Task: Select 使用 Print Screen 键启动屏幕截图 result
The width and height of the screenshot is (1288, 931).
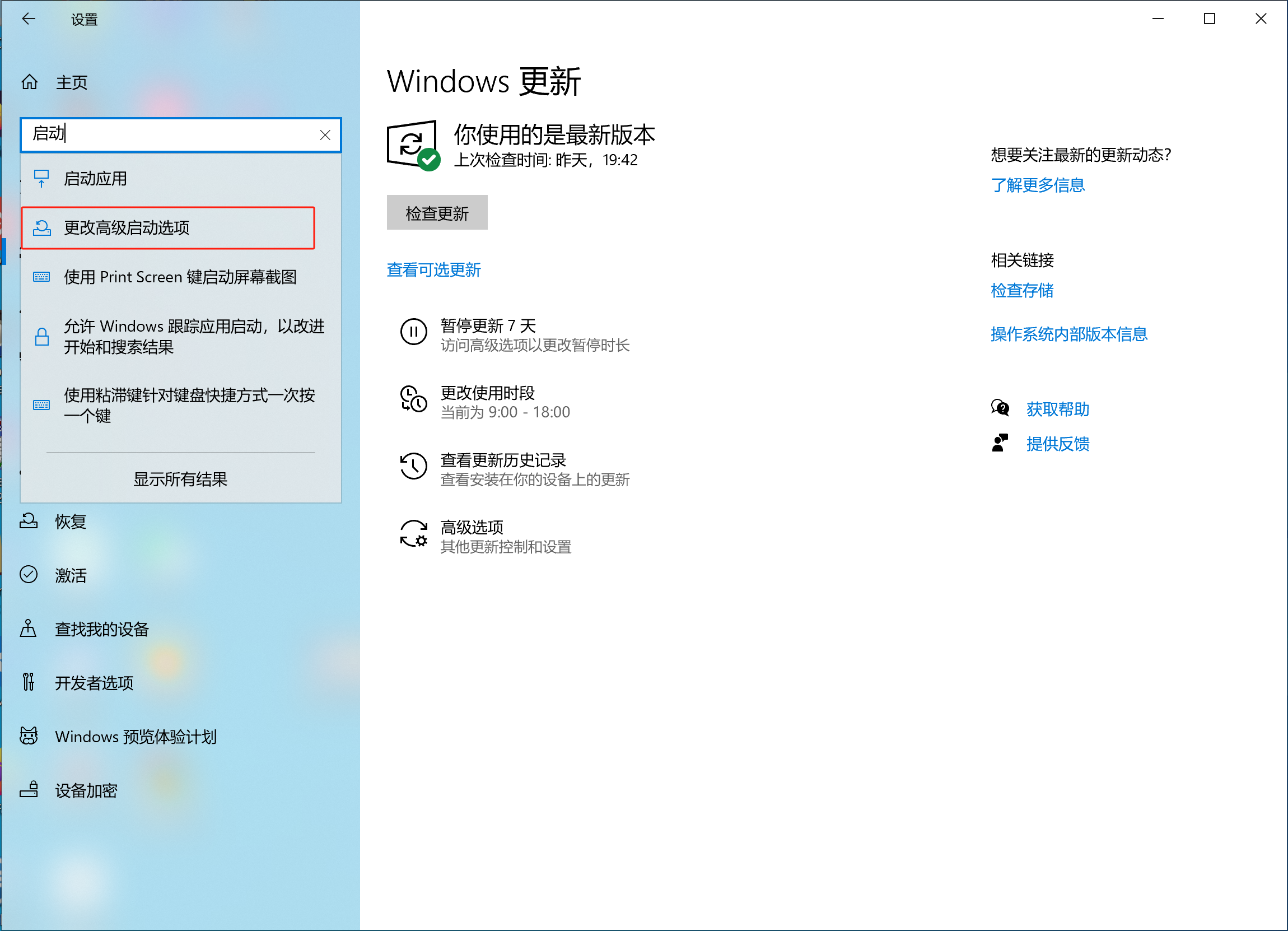Action: click(180, 277)
